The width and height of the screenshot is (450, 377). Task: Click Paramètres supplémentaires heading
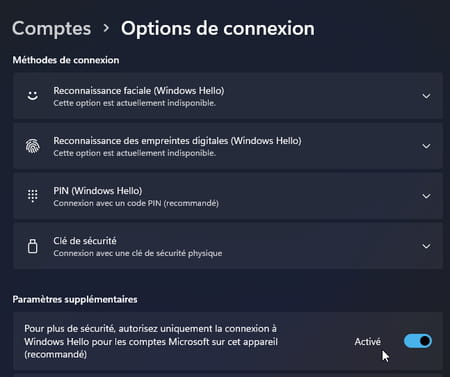(x=75, y=299)
